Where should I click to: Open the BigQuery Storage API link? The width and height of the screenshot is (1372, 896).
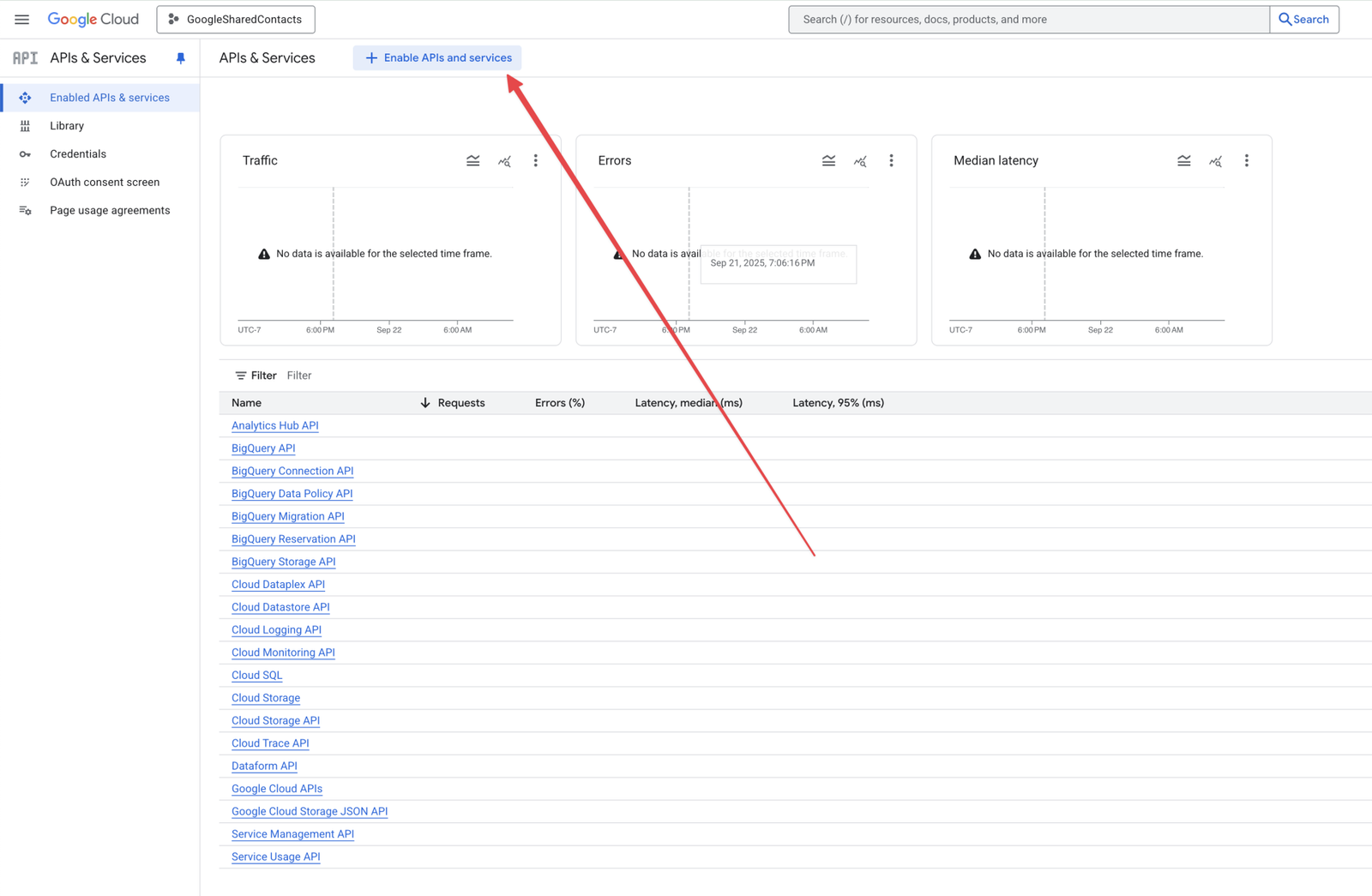coord(283,562)
